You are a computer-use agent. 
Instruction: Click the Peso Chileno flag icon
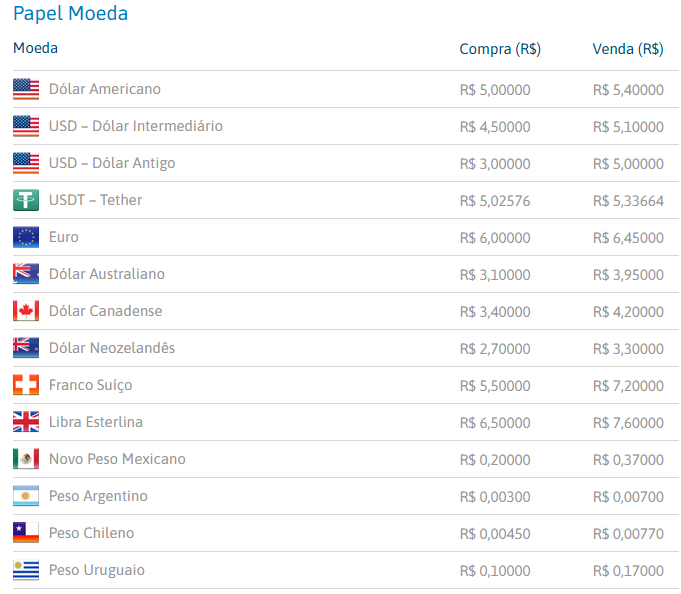[x=26, y=533]
